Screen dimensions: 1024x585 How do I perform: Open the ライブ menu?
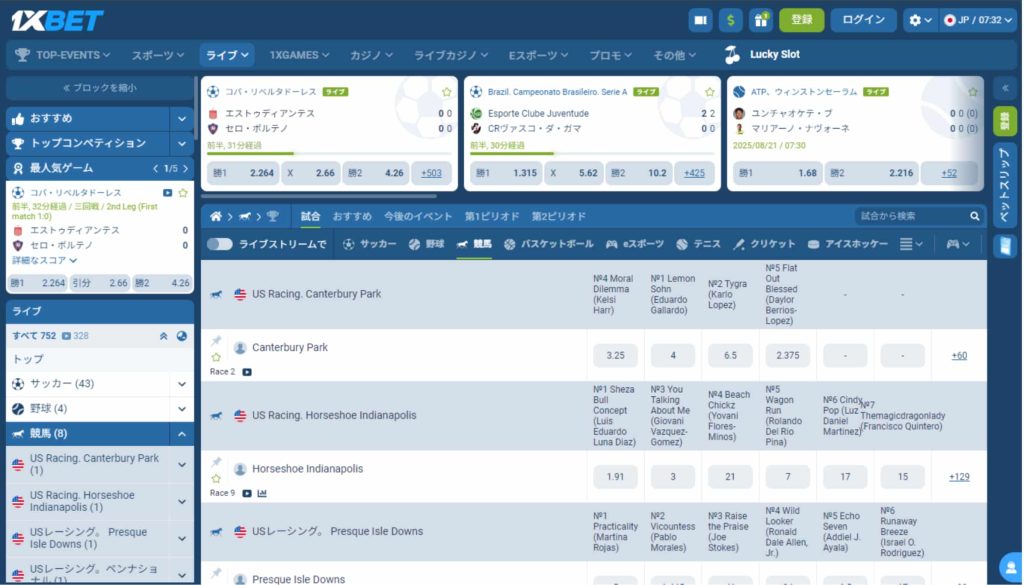point(227,55)
